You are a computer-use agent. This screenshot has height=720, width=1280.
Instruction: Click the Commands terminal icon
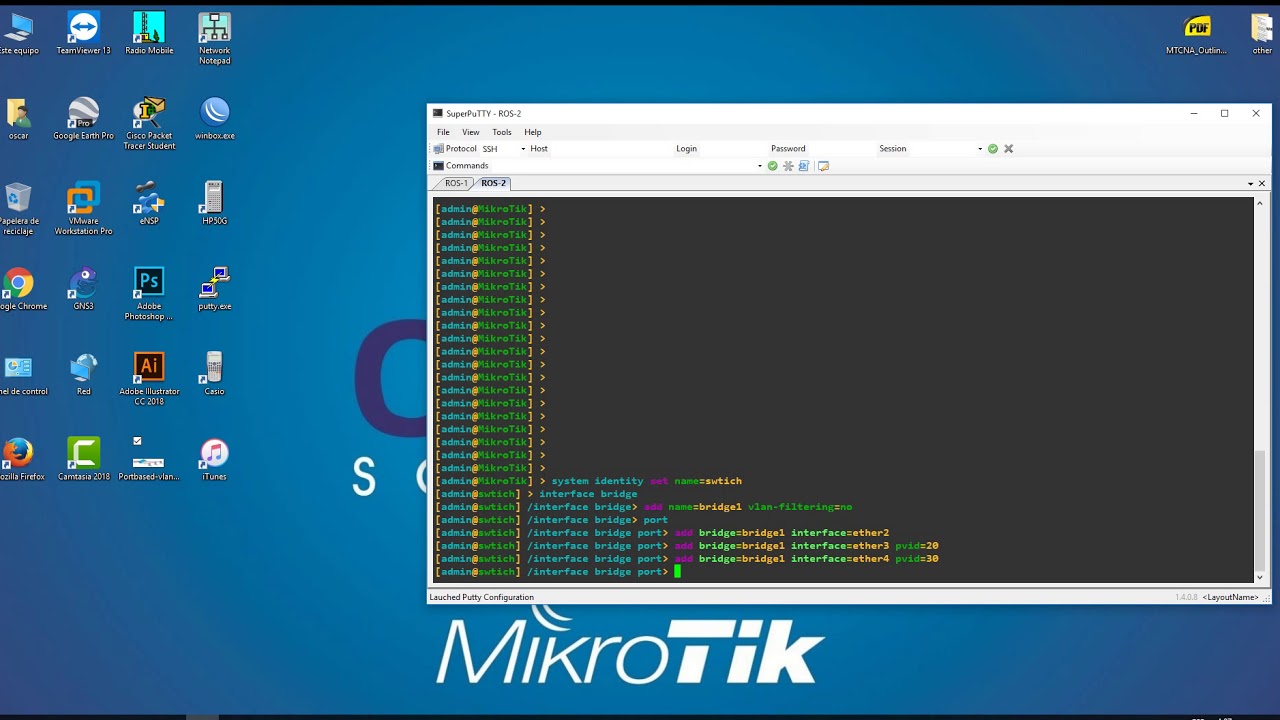(438, 166)
